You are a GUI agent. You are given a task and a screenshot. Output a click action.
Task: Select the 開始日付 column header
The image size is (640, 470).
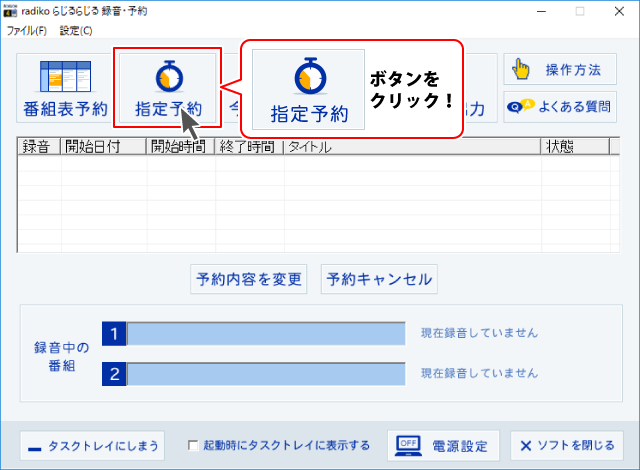(x=103, y=146)
